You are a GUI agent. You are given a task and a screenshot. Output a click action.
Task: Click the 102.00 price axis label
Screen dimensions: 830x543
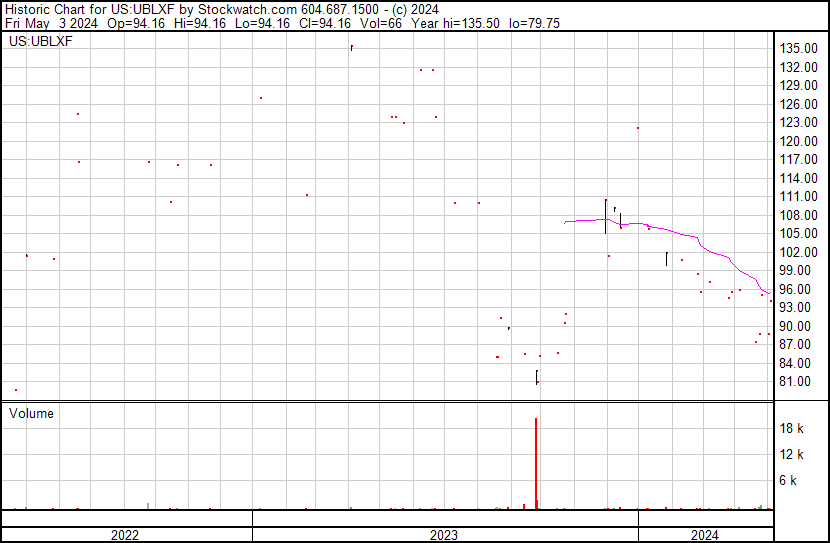pyautogui.click(x=798, y=252)
